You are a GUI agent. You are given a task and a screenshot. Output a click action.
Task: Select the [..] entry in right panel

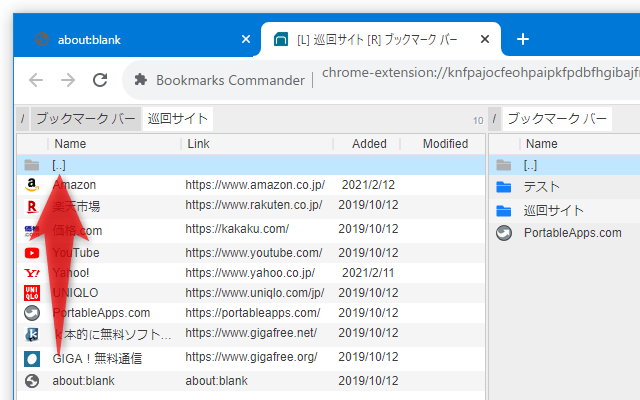[530, 165]
